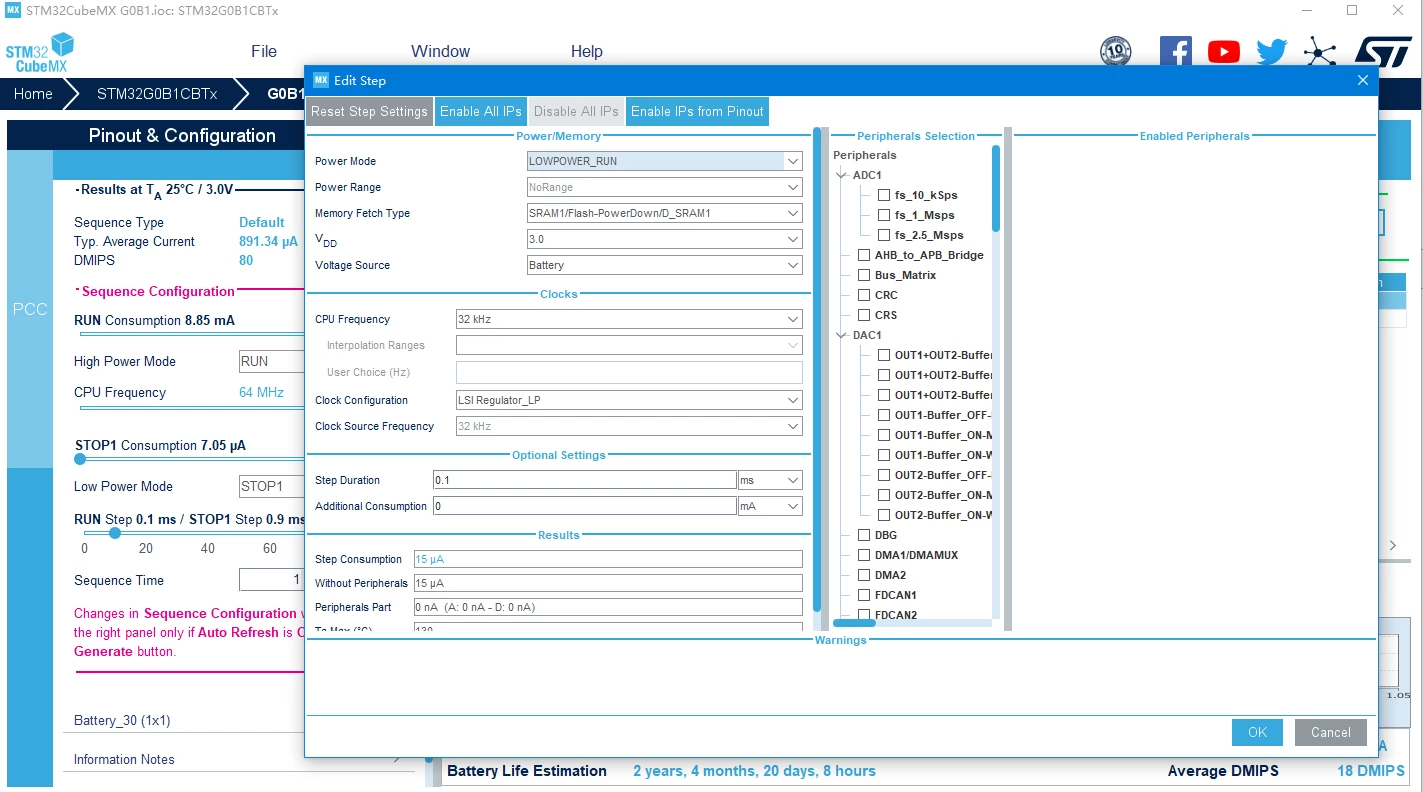Collapse the Results section bullet

77,189
